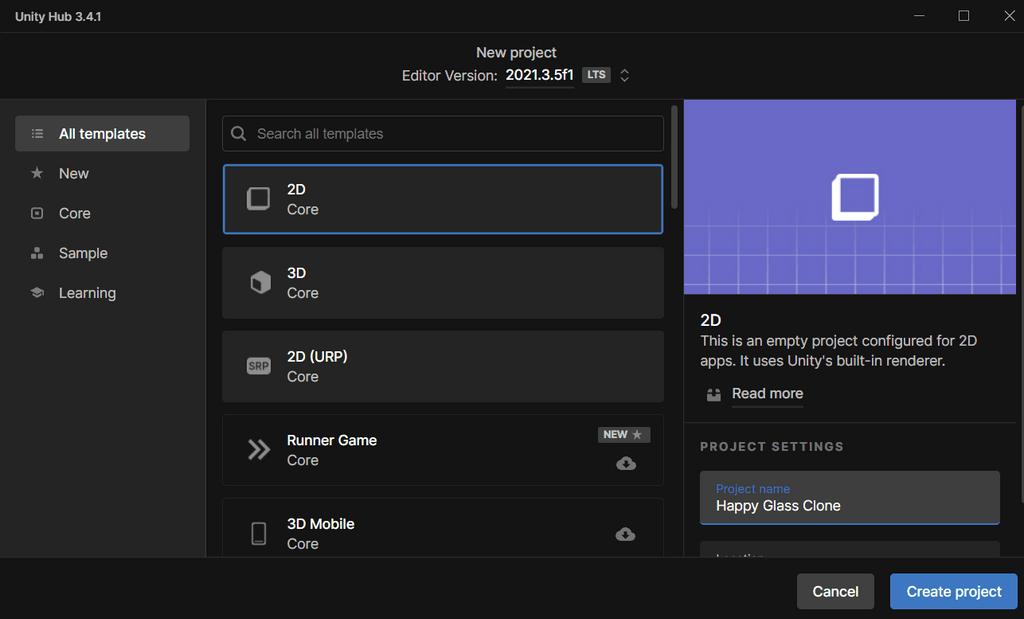Click the Runner Game double-chevron icon
The width and height of the screenshot is (1024, 619).
259,450
